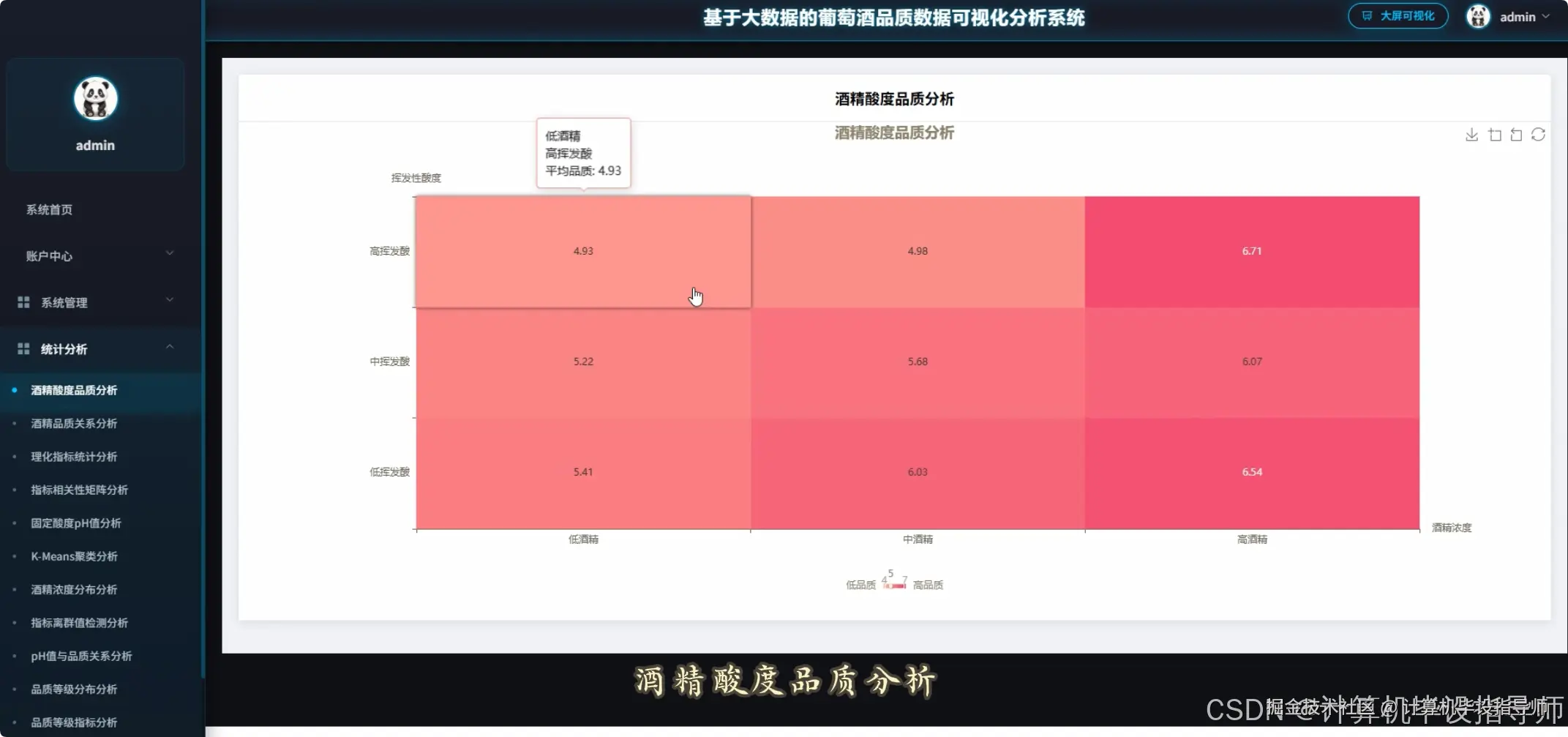Click the 中挥发酸 axis label

pyautogui.click(x=389, y=362)
